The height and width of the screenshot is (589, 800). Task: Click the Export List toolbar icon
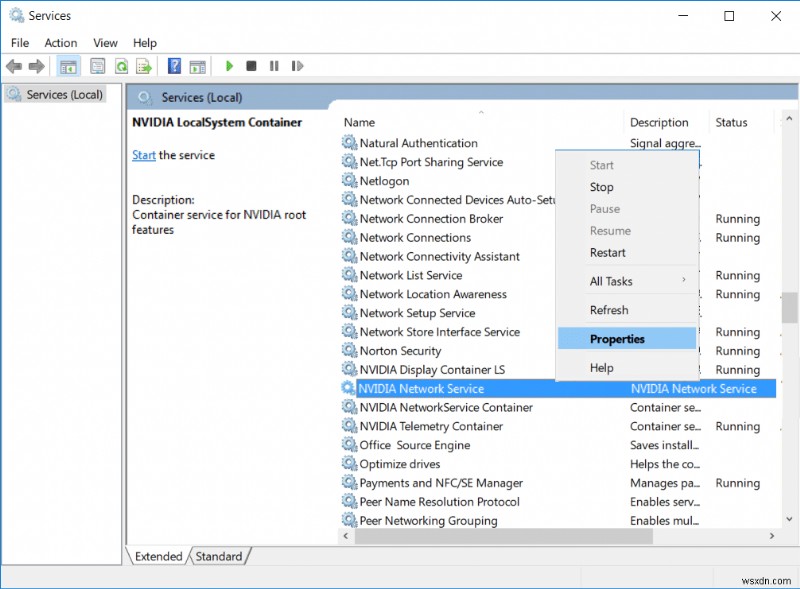[146, 66]
